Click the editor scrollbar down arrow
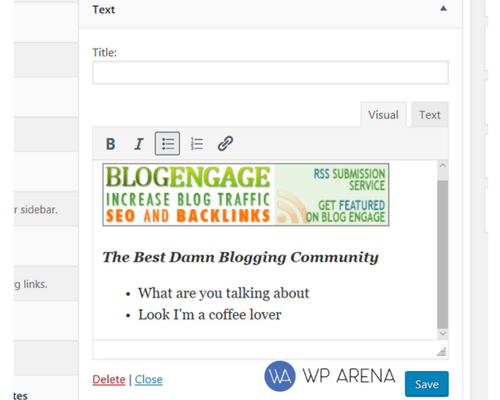 (443, 334)
